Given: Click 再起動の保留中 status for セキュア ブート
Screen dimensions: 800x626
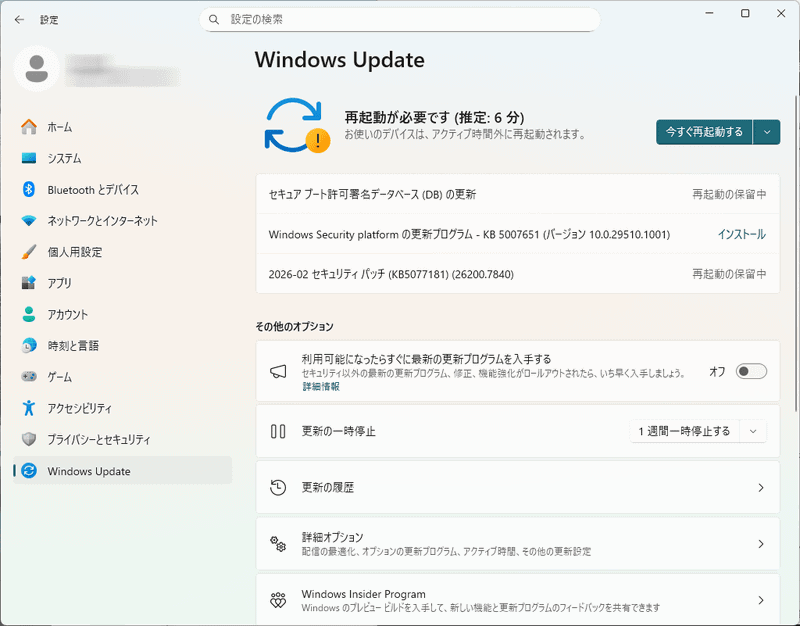Looking at the screenshot, I should (729, 194).
